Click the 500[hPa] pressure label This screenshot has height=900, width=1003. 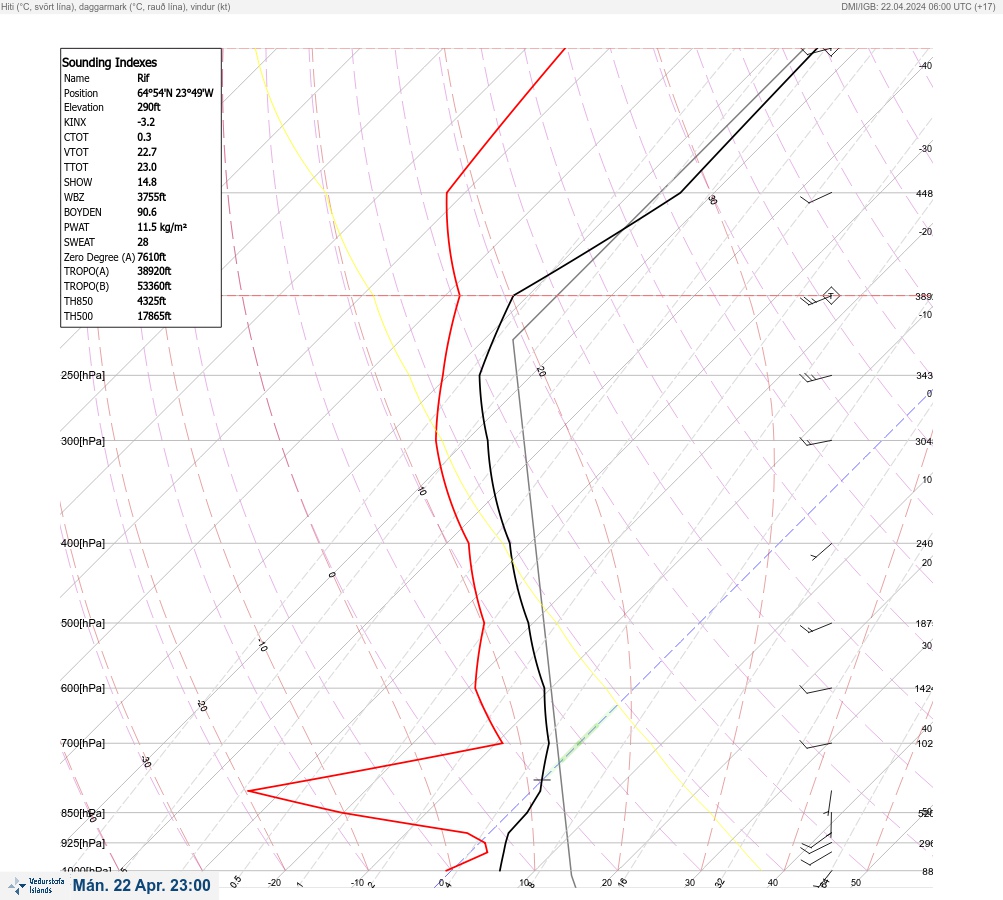click(x=83, y=624)
